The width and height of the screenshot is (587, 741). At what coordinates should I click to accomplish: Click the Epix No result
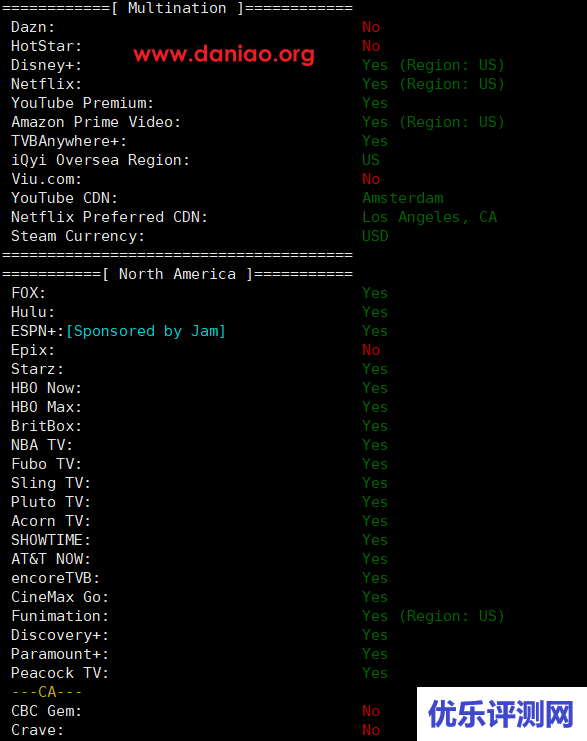371,350
